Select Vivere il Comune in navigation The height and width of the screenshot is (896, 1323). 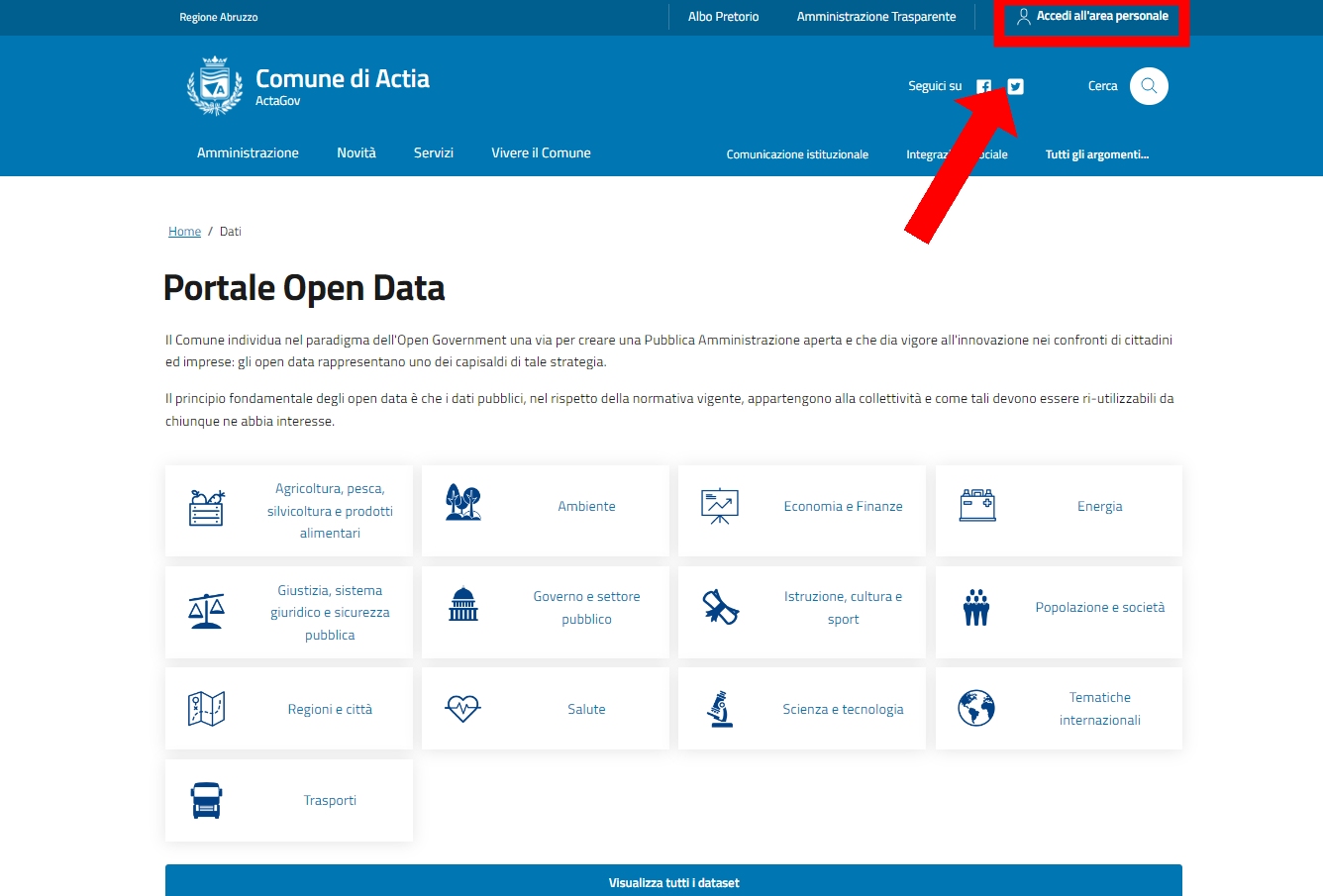tap(541, 152)
